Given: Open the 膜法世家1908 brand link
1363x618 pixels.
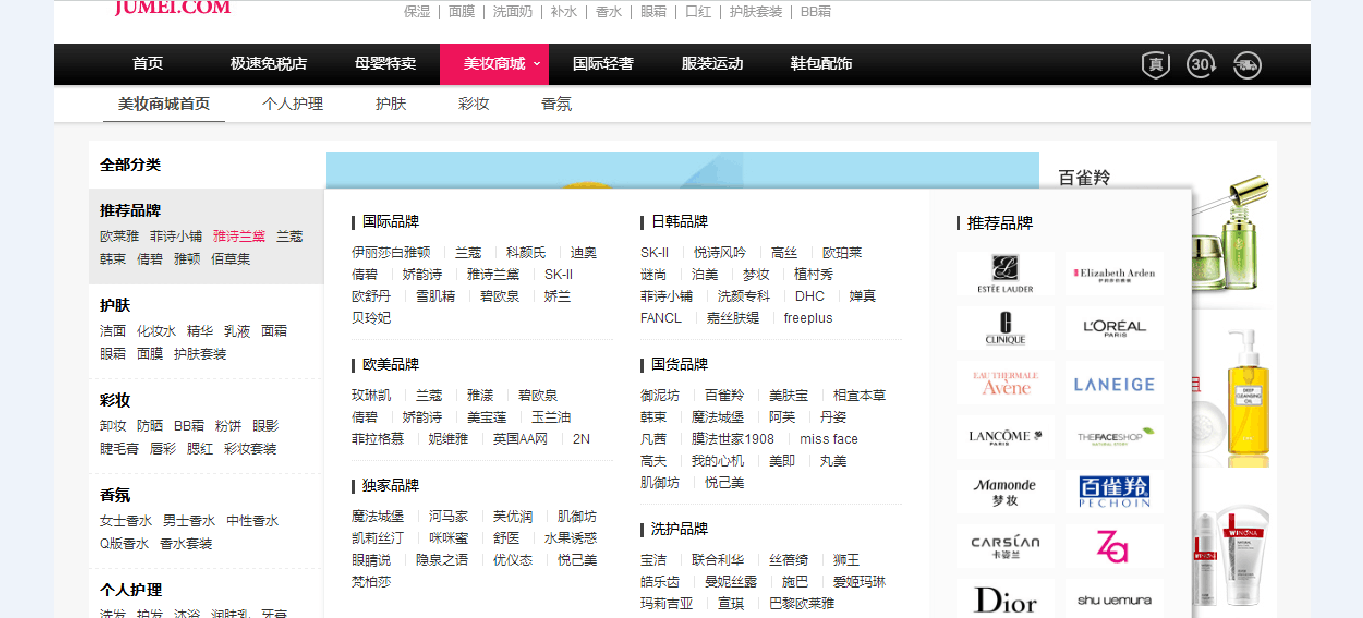Looking at the screenshot, I should [733, 439].
